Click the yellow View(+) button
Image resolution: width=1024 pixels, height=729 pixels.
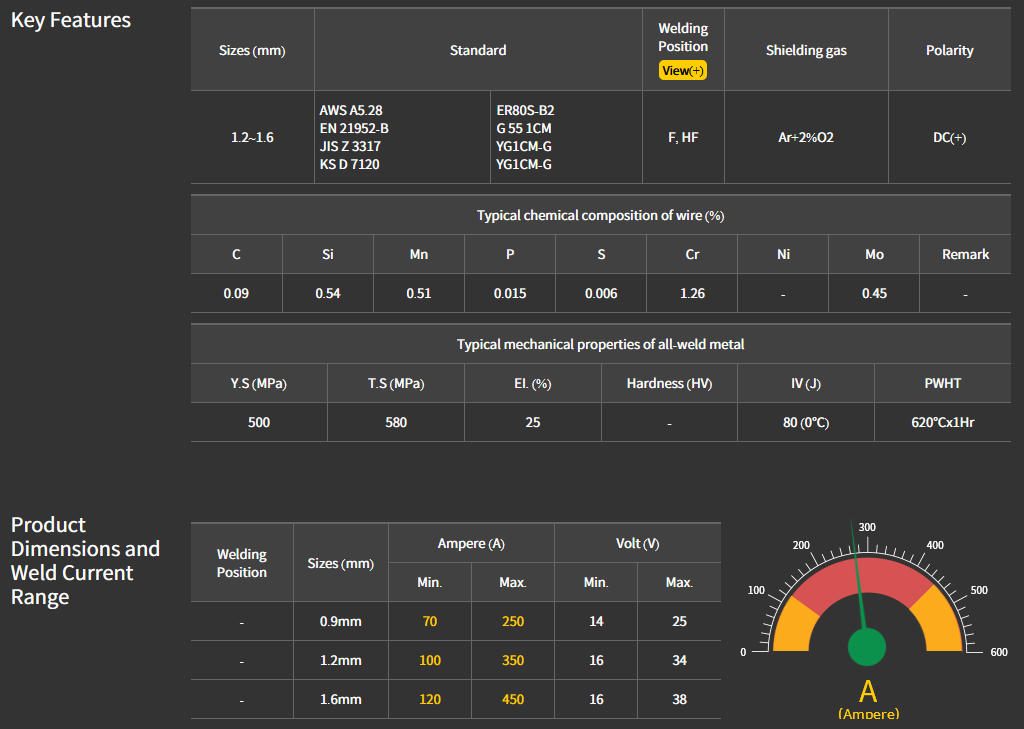[x=683, y=71]
